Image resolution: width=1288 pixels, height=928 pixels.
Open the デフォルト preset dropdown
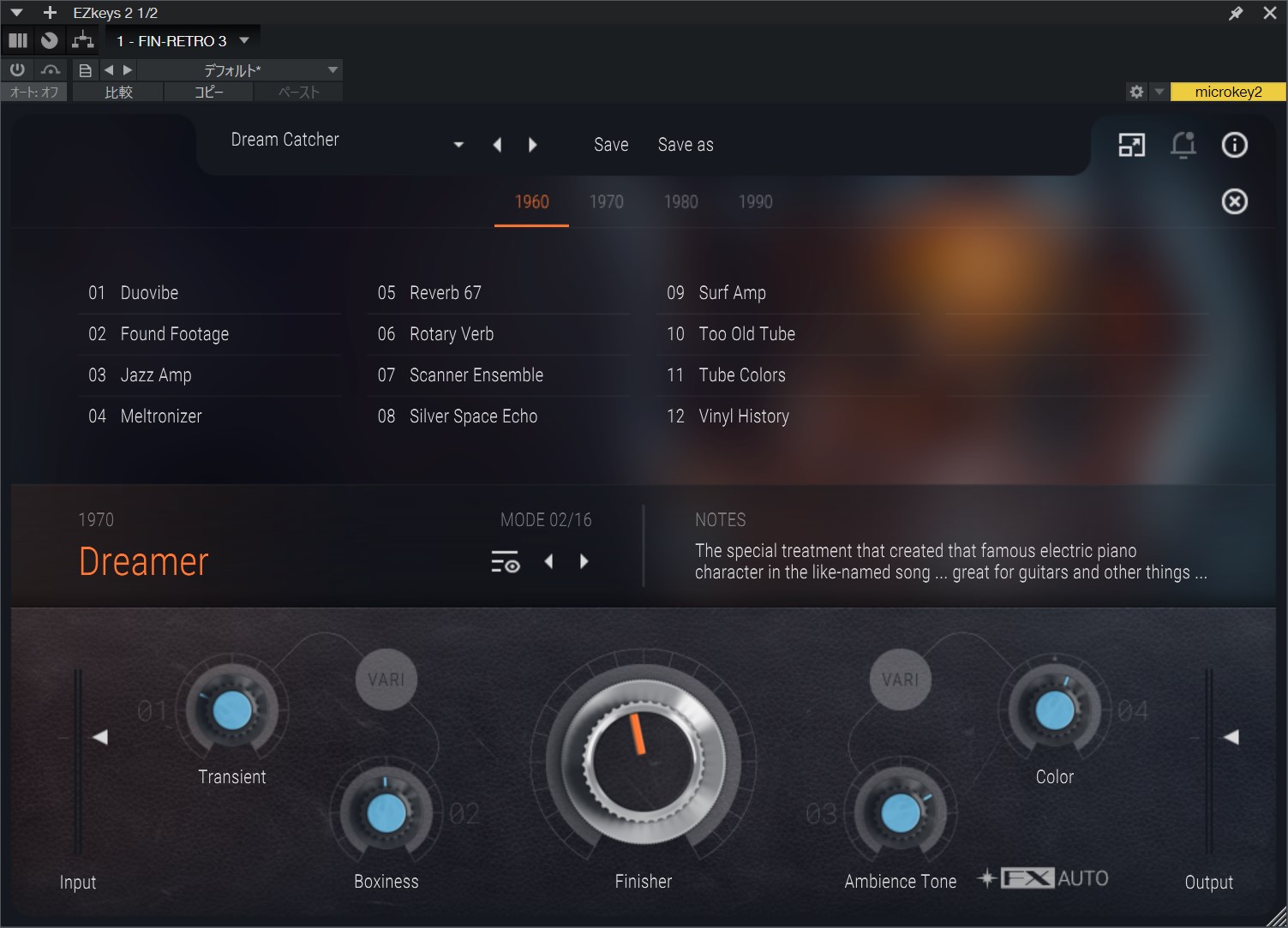click(x=332, y=69)
